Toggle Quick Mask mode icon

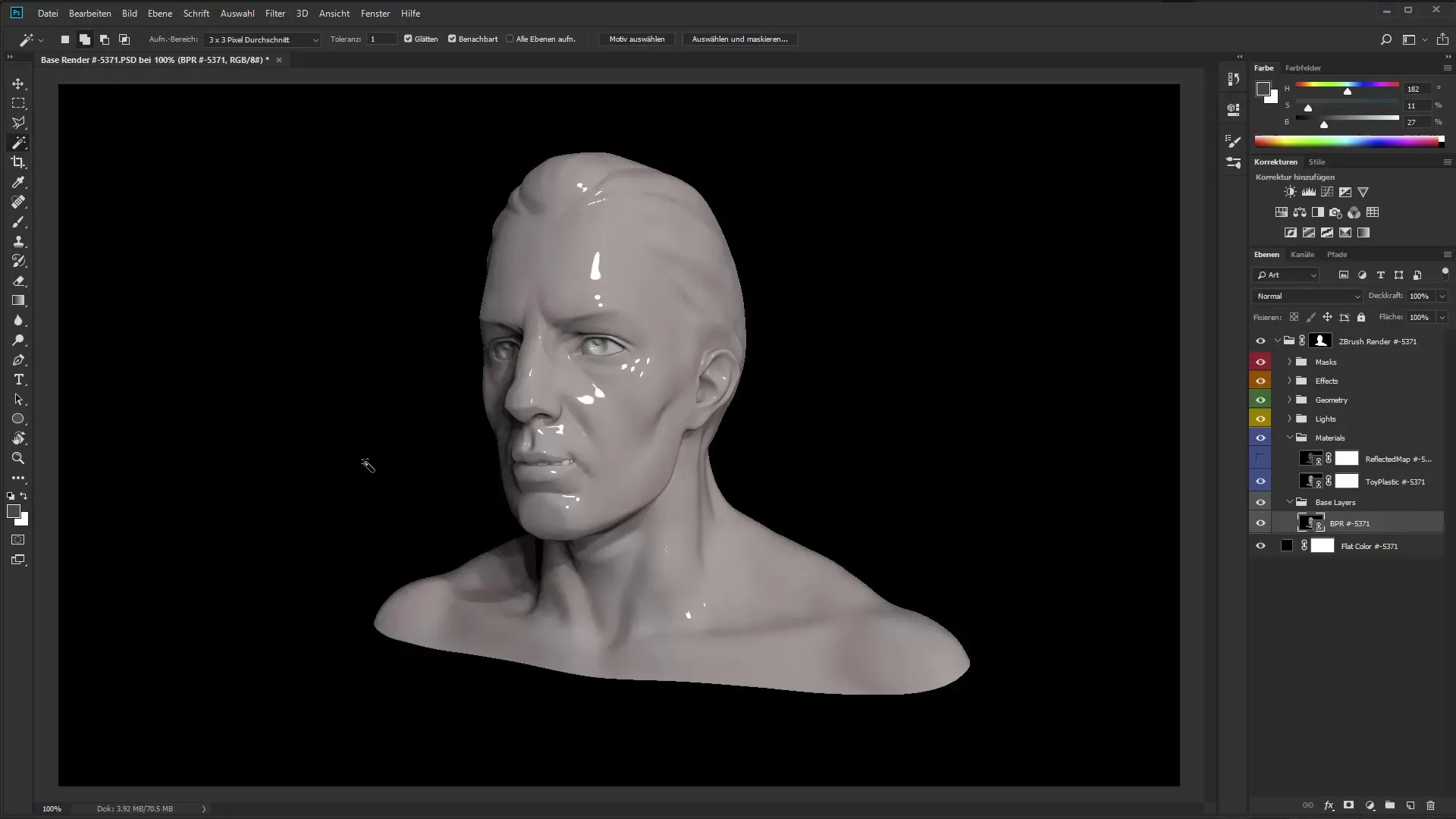18,540
